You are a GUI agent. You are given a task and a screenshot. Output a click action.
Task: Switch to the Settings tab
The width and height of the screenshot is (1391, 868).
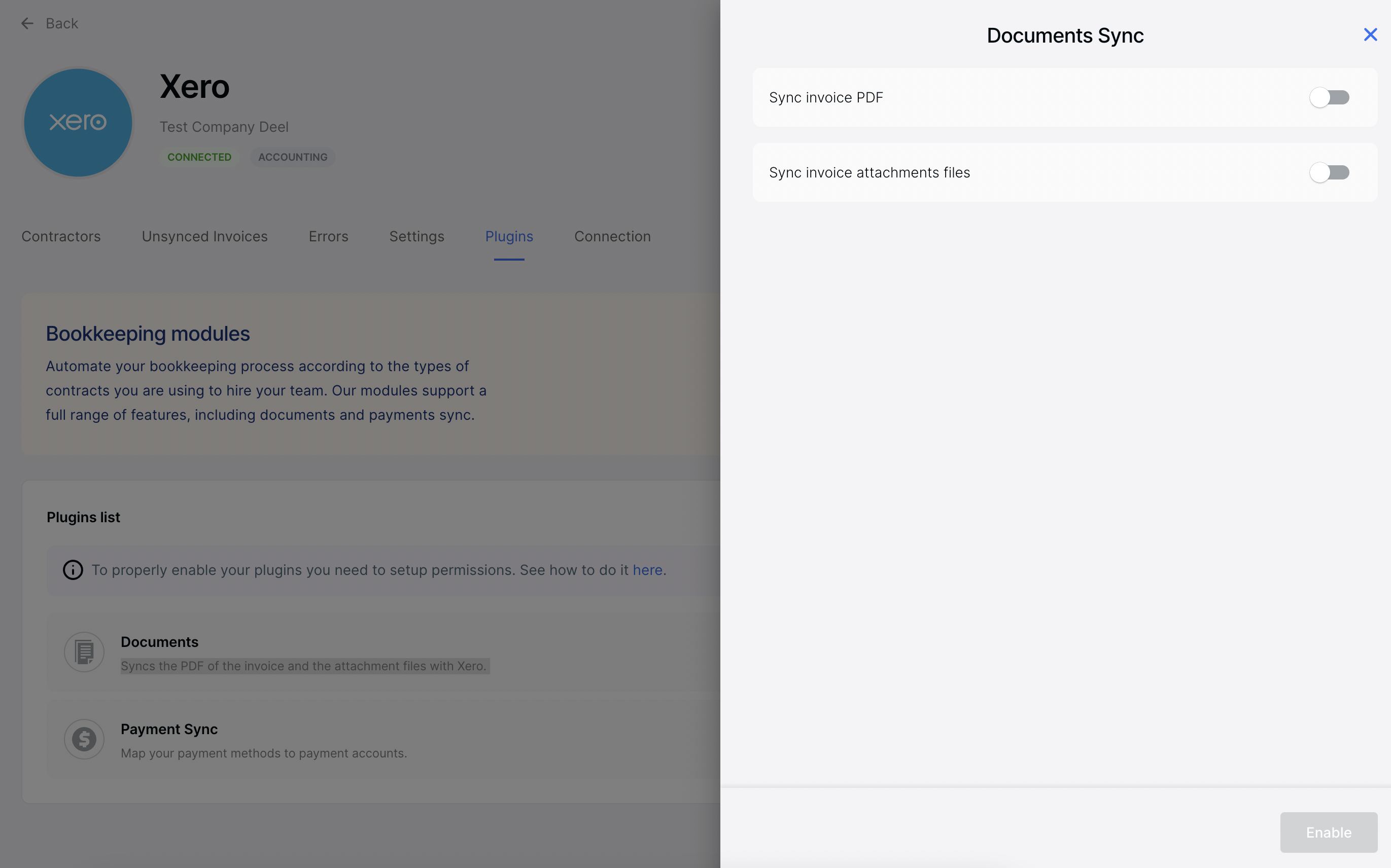pos(417,236)
